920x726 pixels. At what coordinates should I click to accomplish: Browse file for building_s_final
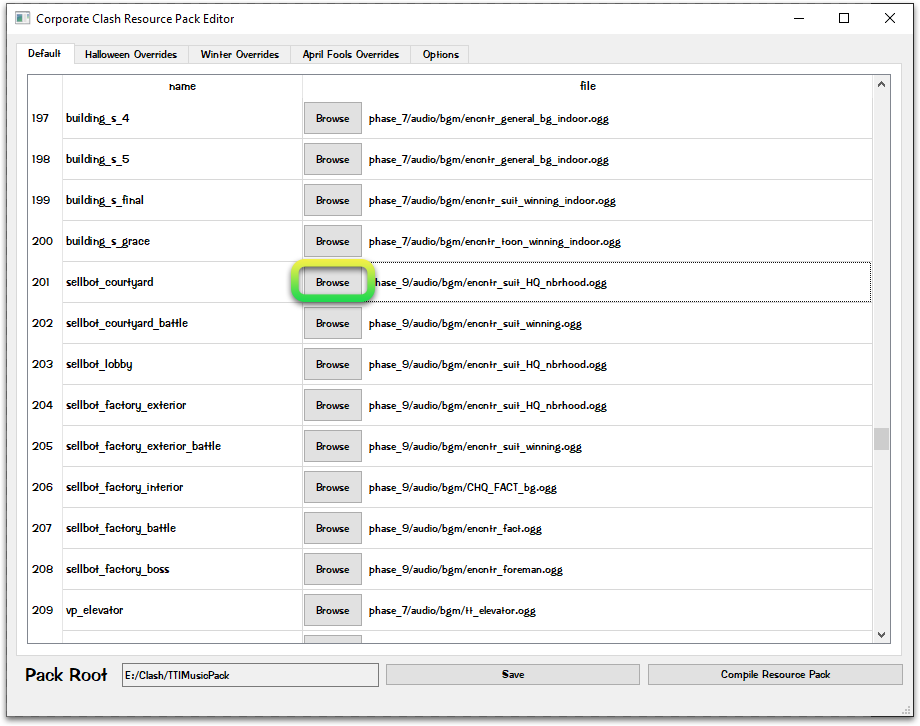click(333, 201)
